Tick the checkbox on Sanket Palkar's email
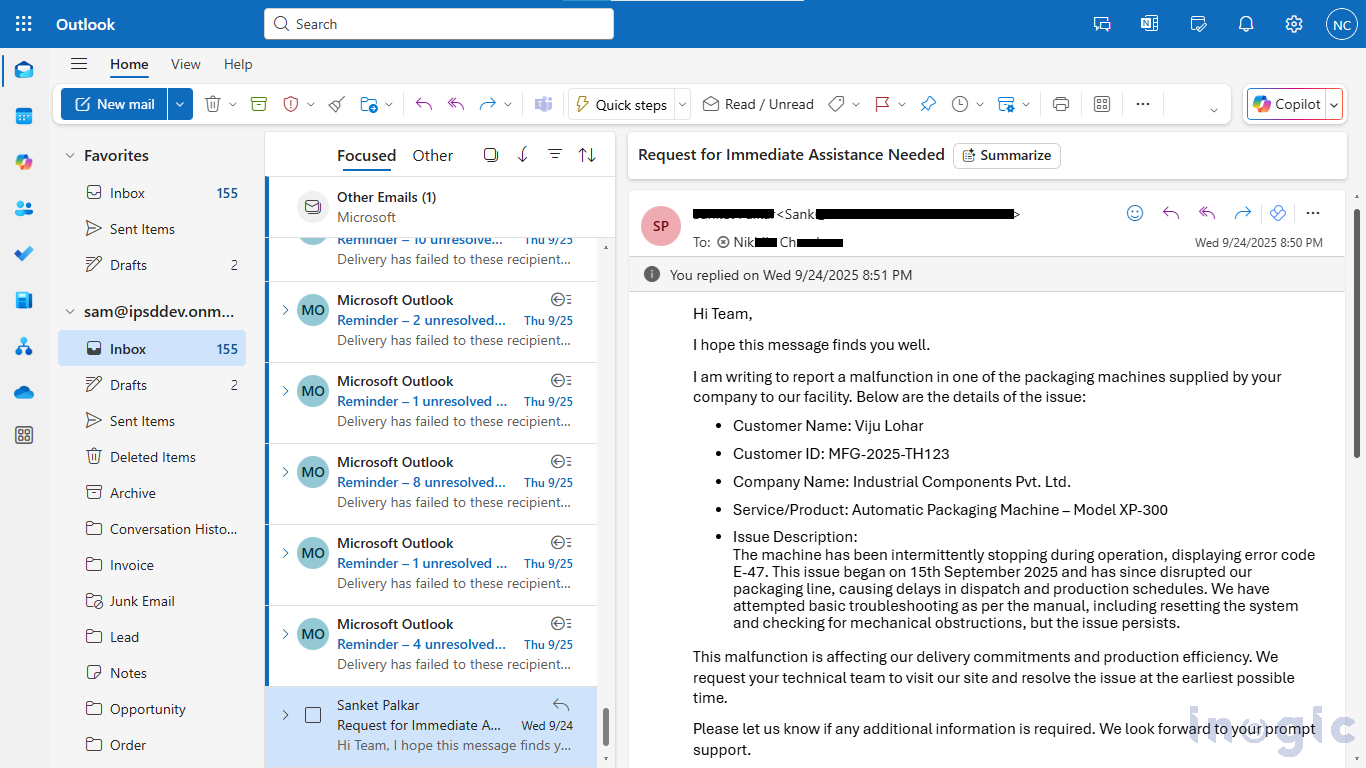The image size is (1366, 768). [313, 715]
